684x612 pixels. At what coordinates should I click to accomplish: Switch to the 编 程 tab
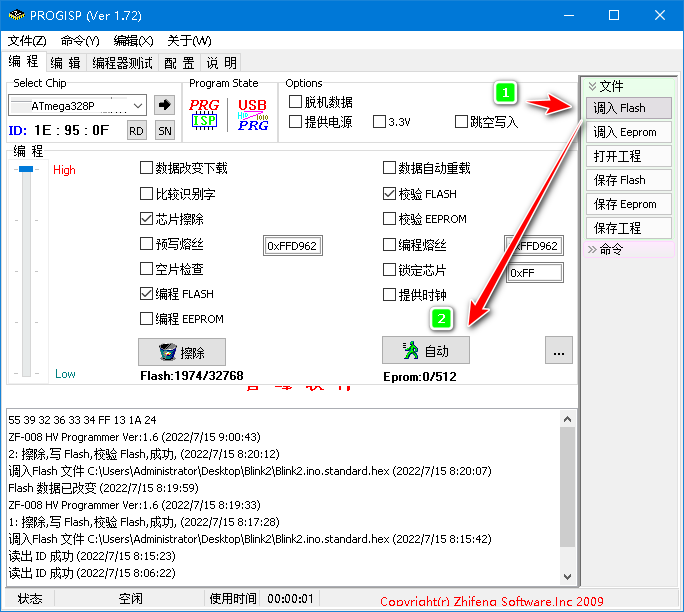(x=24, y=62)
